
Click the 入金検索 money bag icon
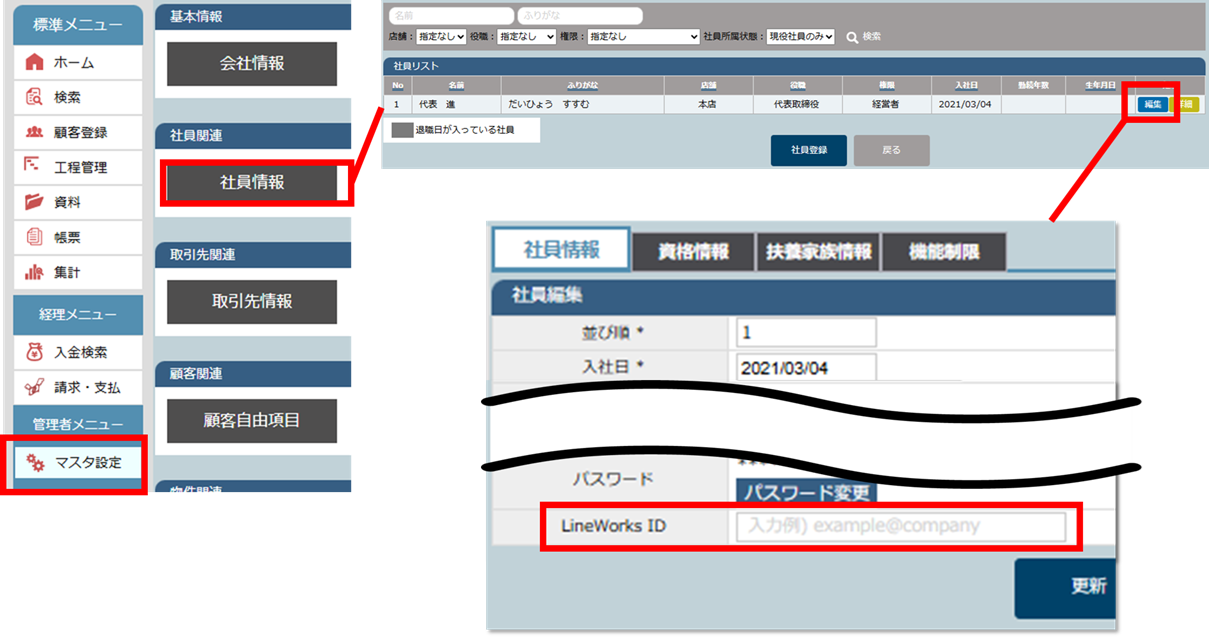(x=34, y=352)
